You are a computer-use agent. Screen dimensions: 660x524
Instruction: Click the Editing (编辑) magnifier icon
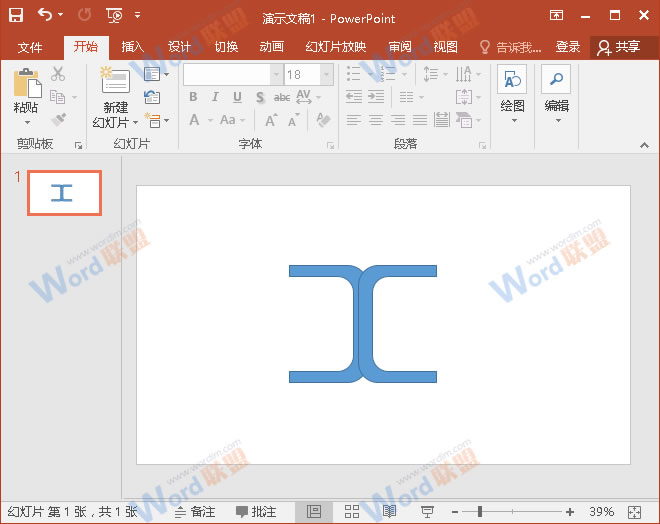coord(556,81)
